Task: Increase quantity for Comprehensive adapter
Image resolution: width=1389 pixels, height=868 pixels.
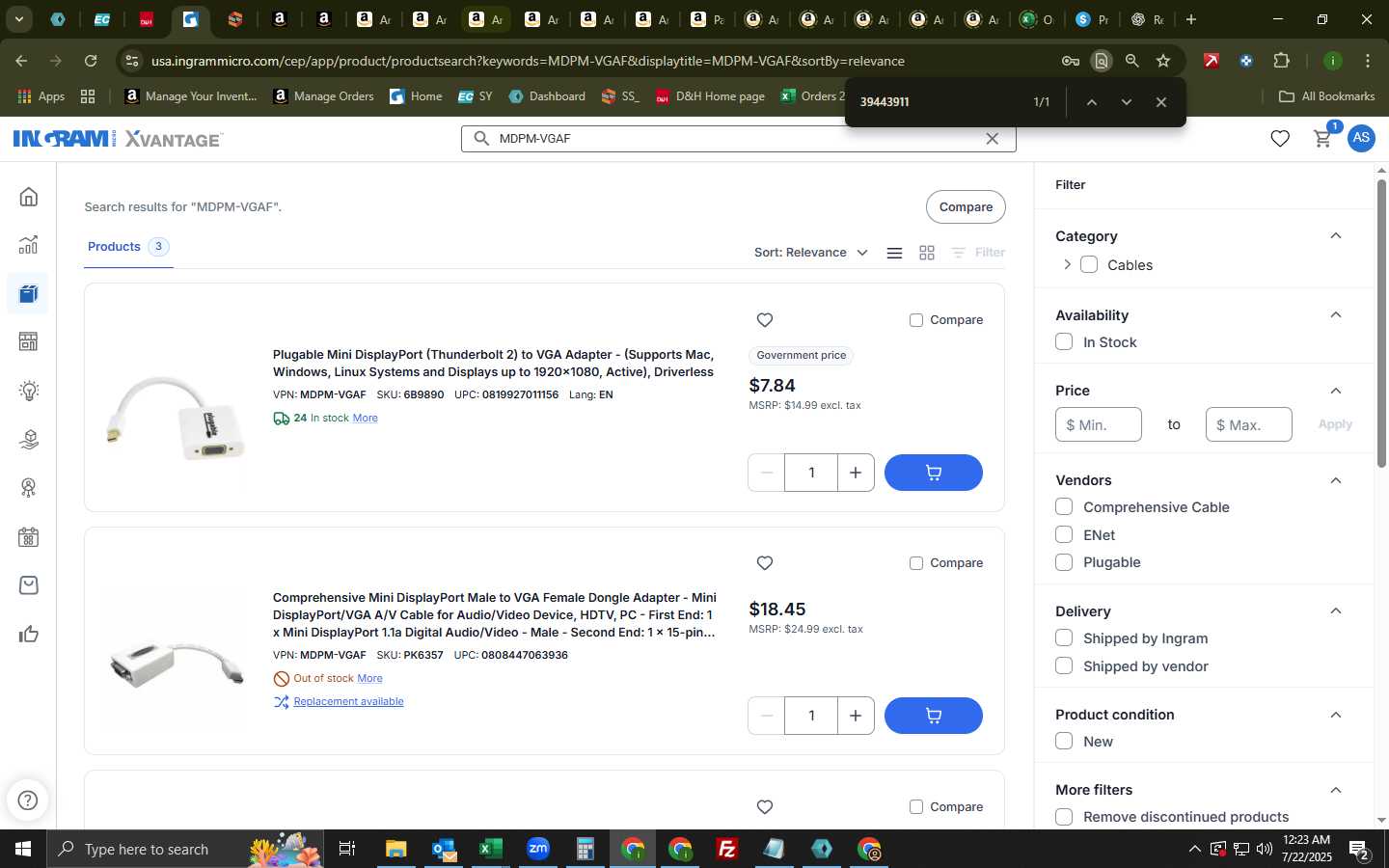Action: pyautogui.click(x=856, y=716)
